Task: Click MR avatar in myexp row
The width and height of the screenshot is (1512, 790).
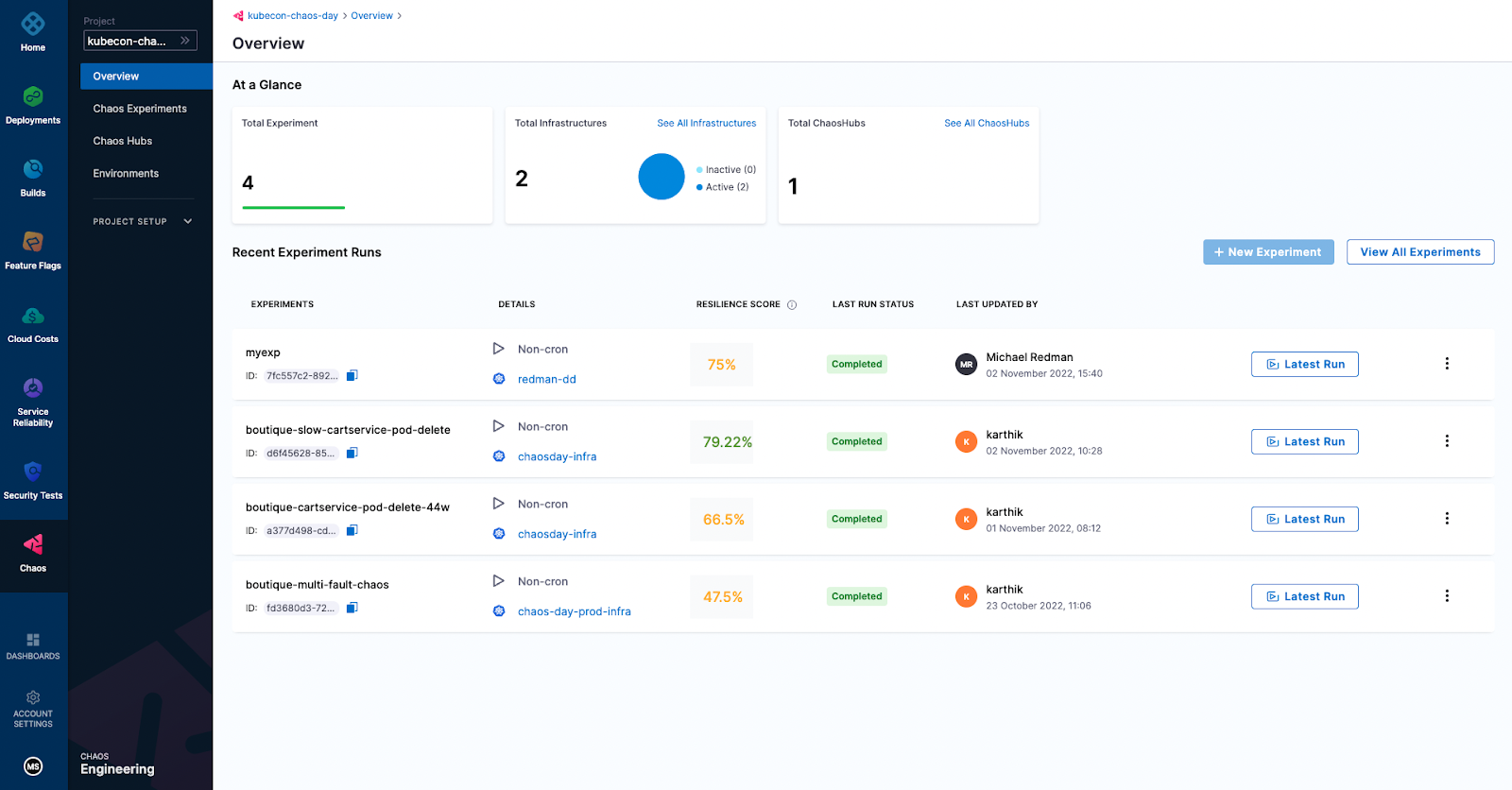Action: tap(966, 364)
